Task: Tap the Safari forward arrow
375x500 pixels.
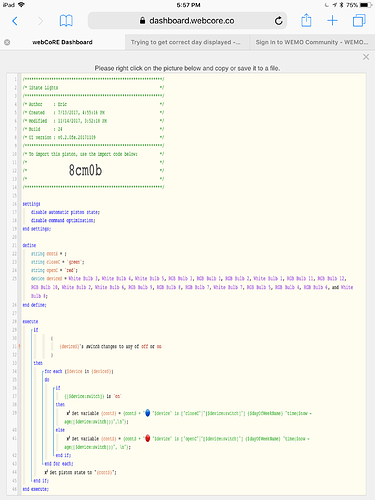Action: click(x=40, y=21)
